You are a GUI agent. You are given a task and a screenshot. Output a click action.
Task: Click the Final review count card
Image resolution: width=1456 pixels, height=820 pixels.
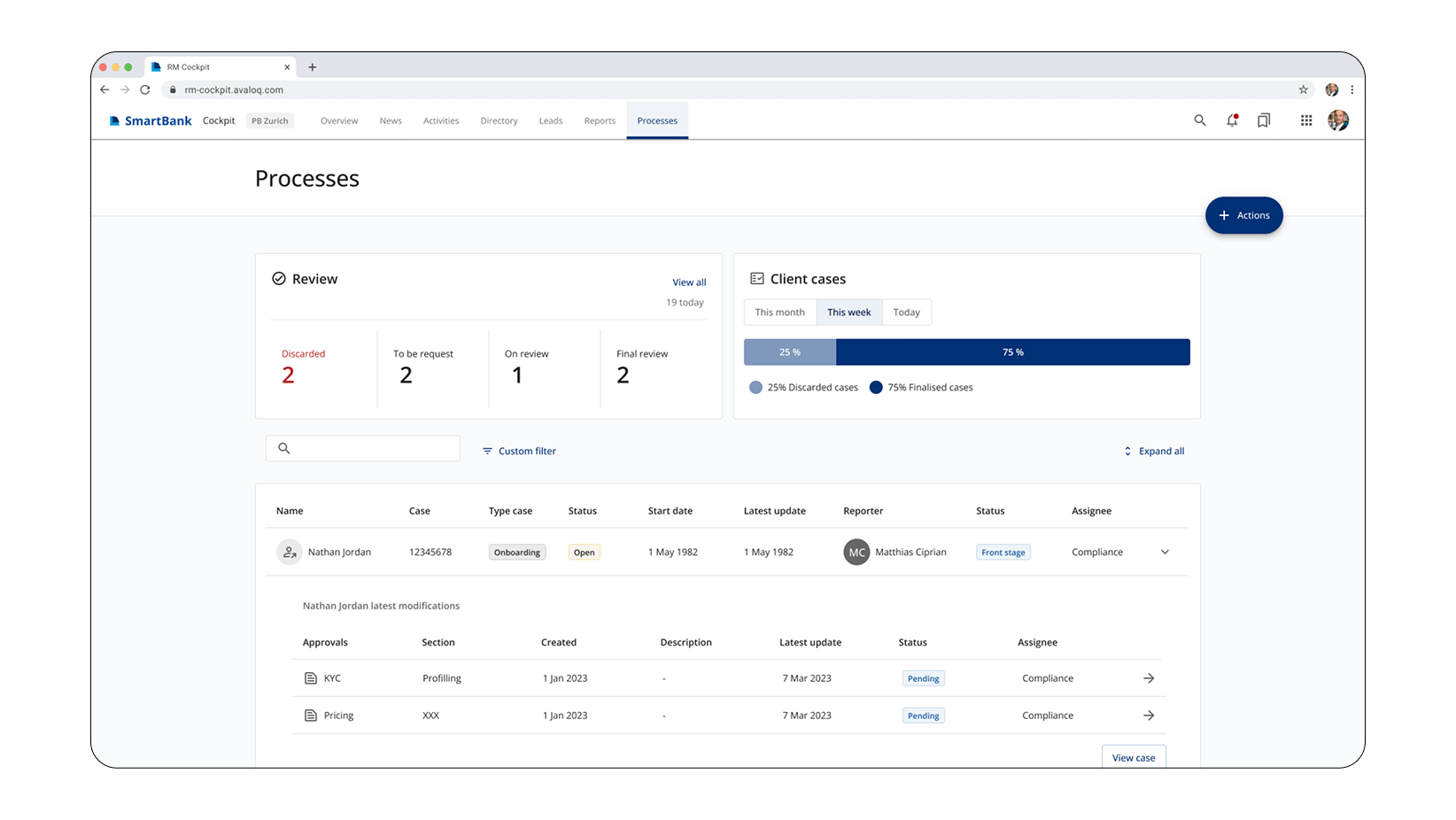click(x=654, y=368)
